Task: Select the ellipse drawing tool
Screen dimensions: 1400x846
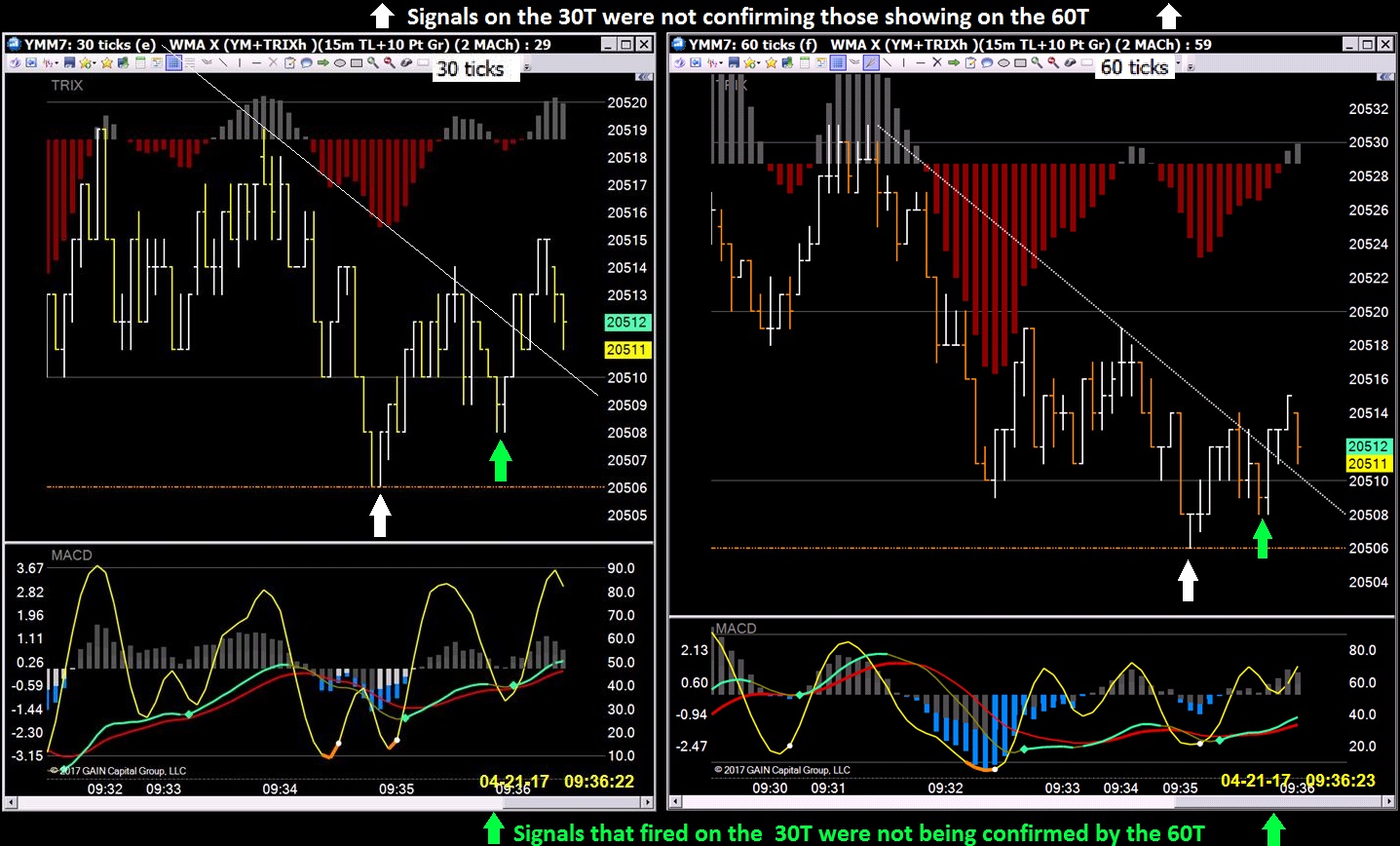Action: (339, 62)
